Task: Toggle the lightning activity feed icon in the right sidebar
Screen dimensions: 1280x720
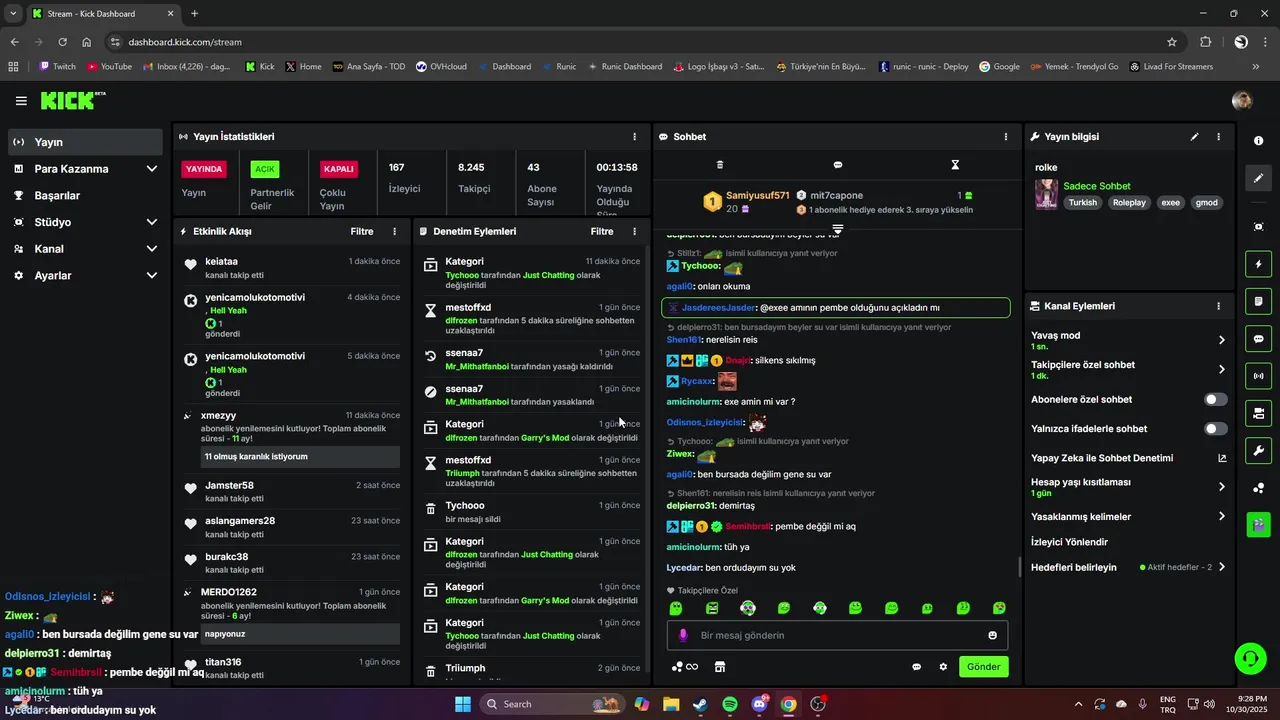Action: pyautogui.click(x=1258, y=264)
